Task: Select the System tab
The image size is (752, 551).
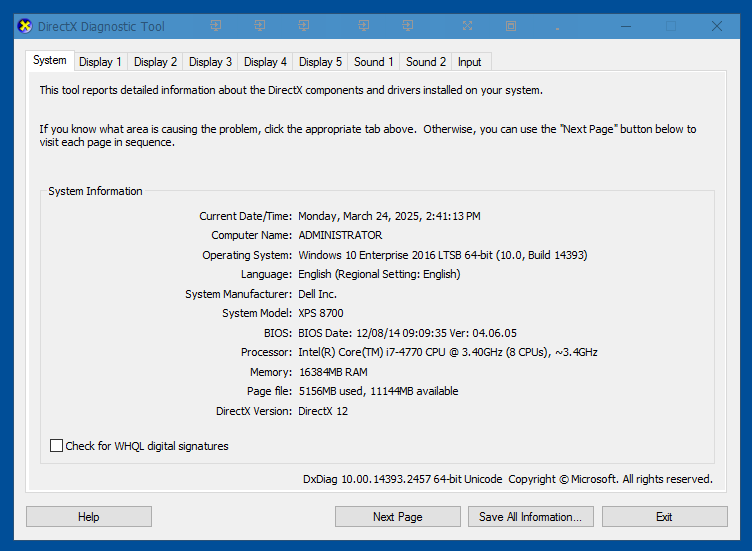Action: click(x=50, y=60)
